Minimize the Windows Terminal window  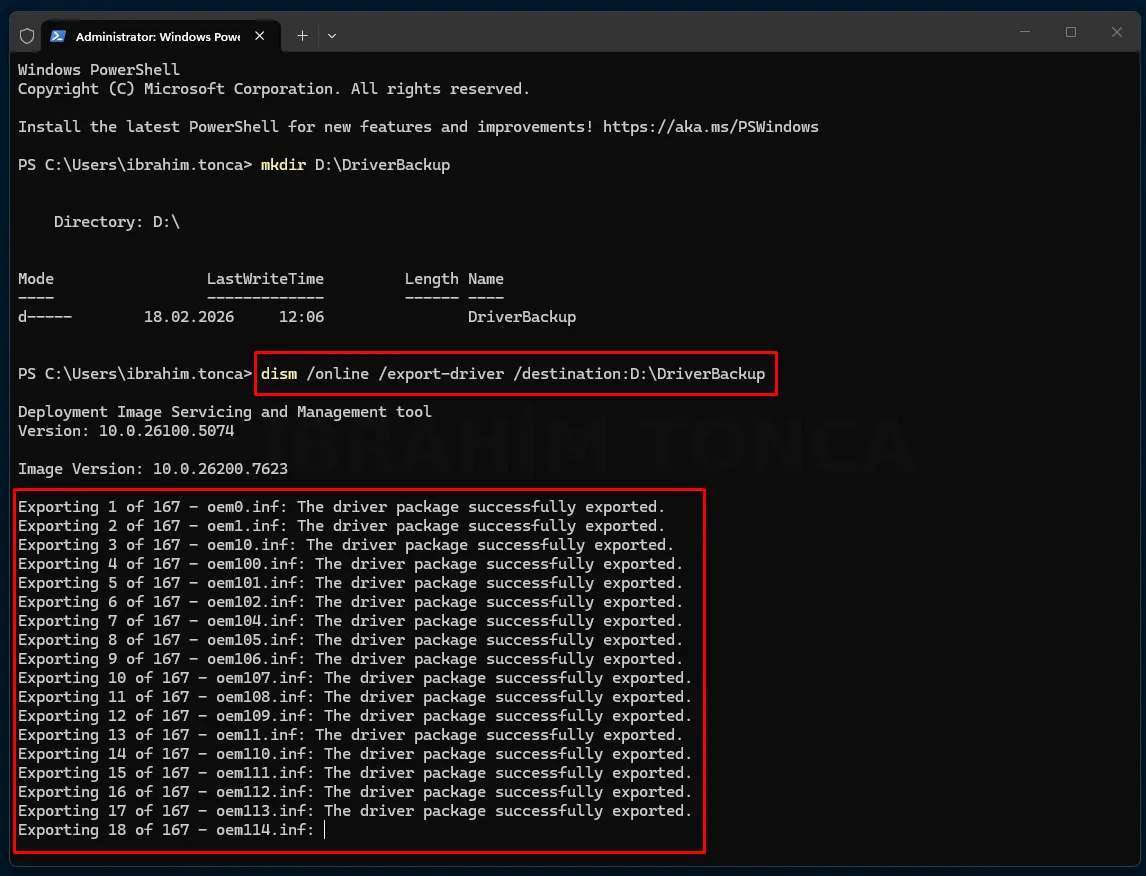[x=1025, y=32]
